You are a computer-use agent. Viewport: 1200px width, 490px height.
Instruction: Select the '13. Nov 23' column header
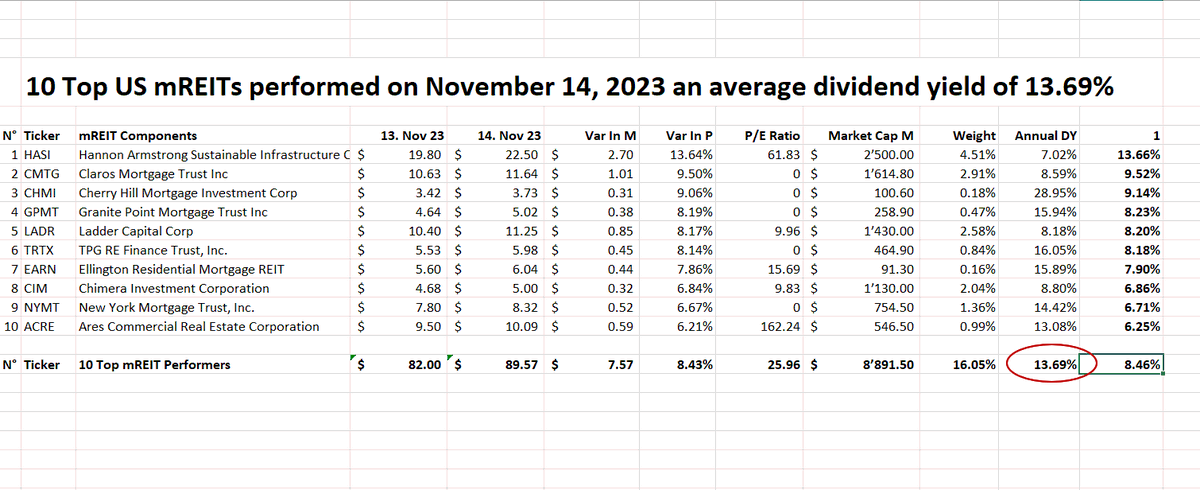(x=413, y=136)
